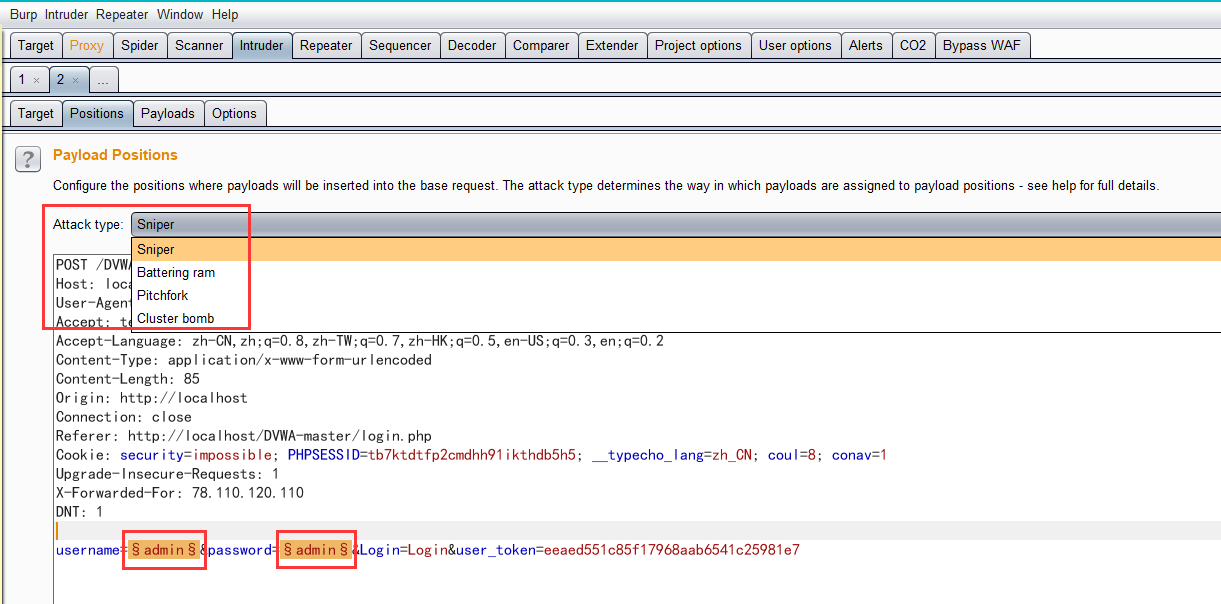Choose Cluster bomb attack type
1221x604 pixels.
(x=676, y=318)
